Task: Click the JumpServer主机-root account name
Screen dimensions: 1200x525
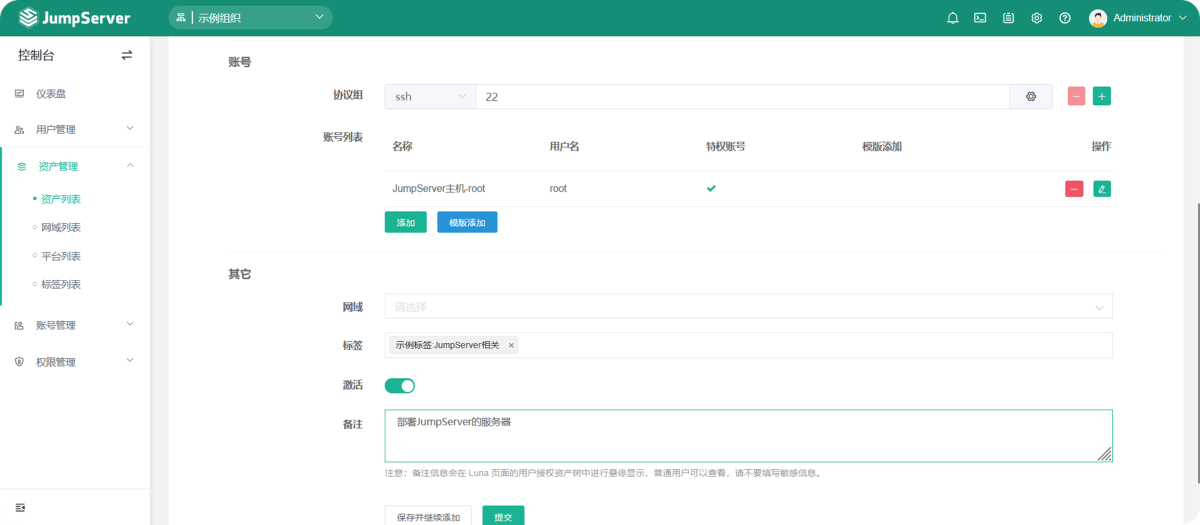Action: pos(439,188)
